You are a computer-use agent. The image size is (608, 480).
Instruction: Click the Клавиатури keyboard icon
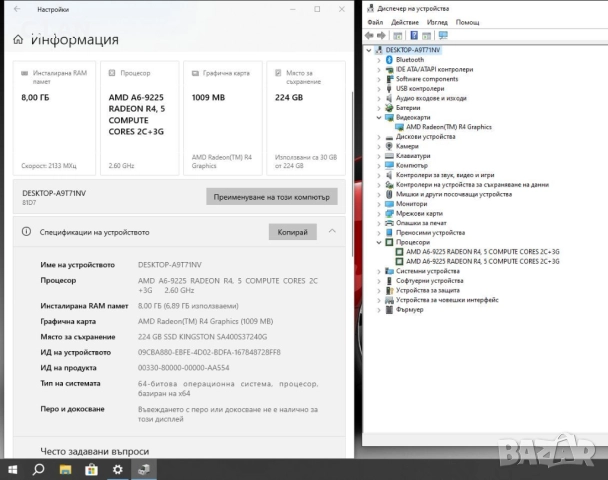[389, 156]
